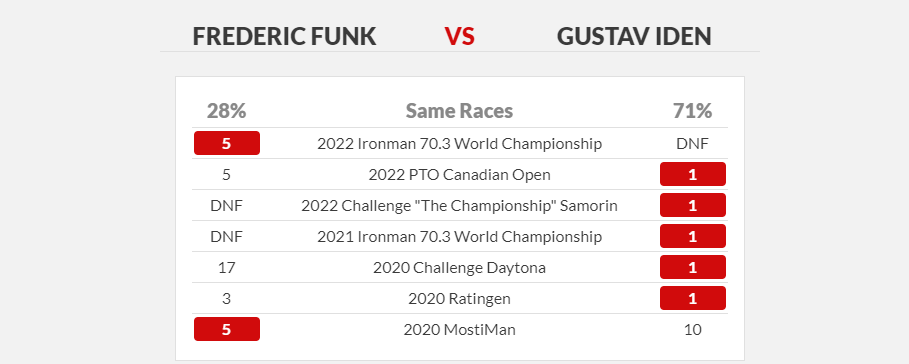Click the red VS label
The width and height of the screenshot is (909, 364).
click(460, 37)
